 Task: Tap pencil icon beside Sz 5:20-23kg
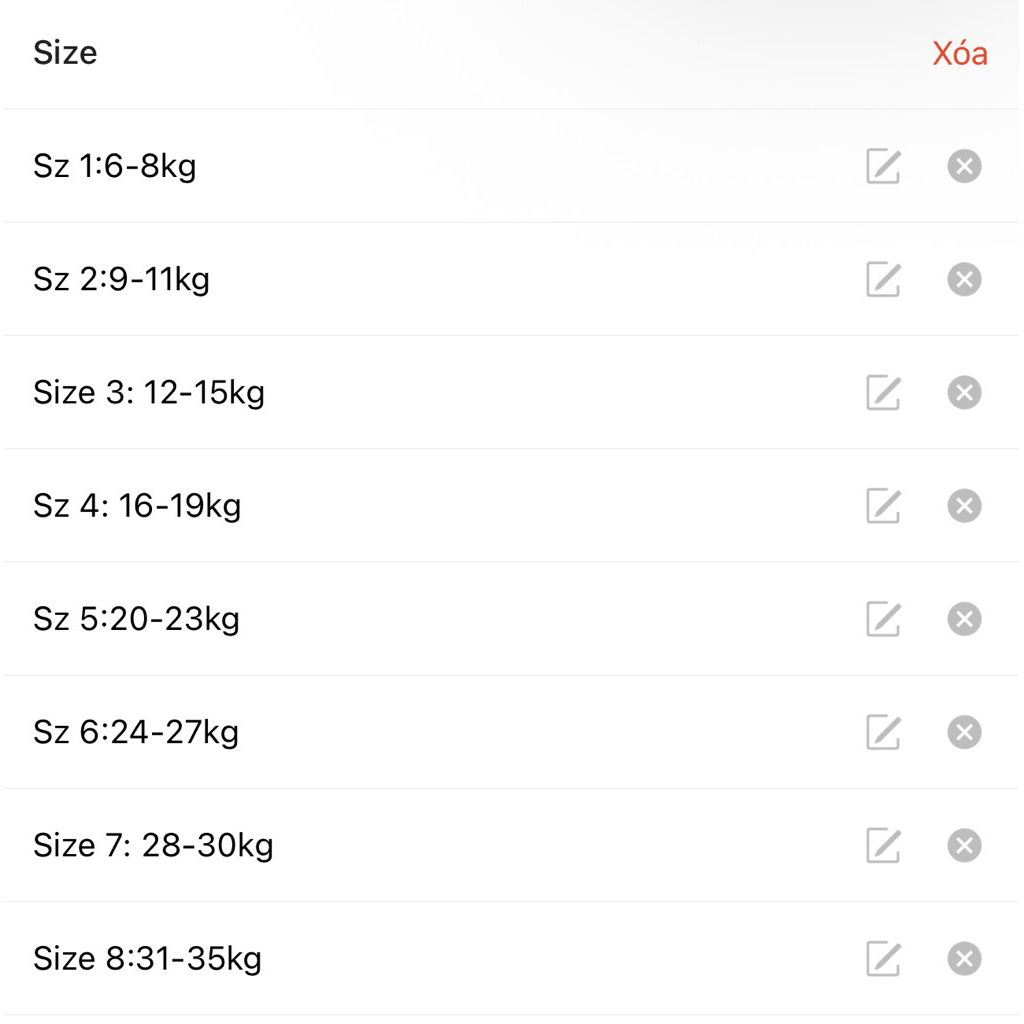tap(883, 619)
